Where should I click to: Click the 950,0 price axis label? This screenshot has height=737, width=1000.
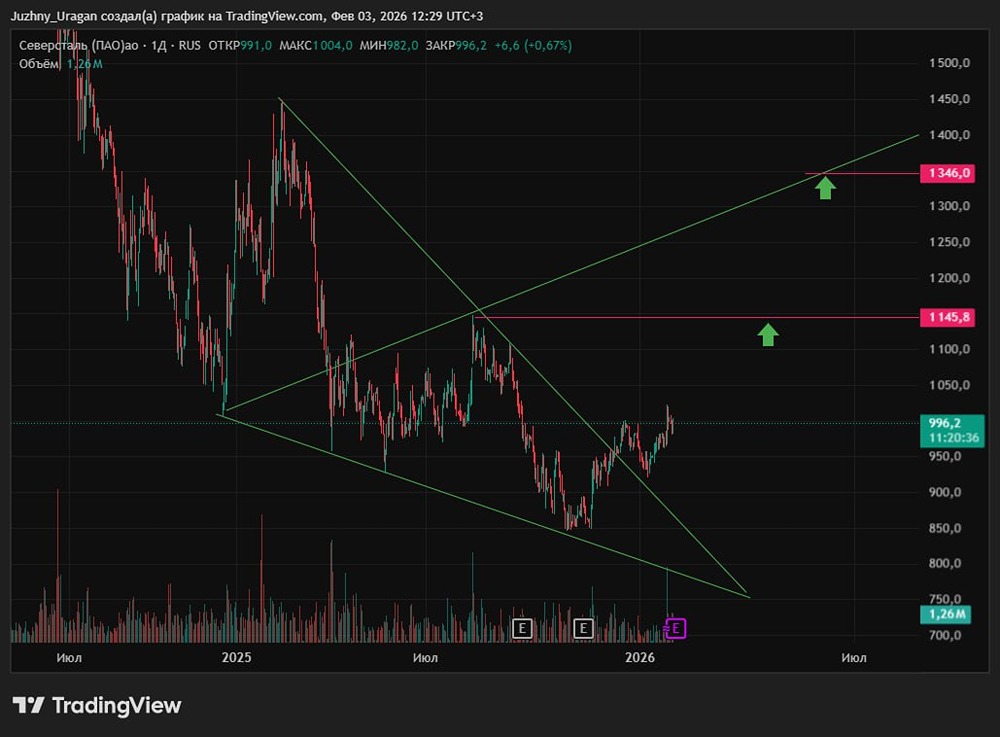[945, 456]
